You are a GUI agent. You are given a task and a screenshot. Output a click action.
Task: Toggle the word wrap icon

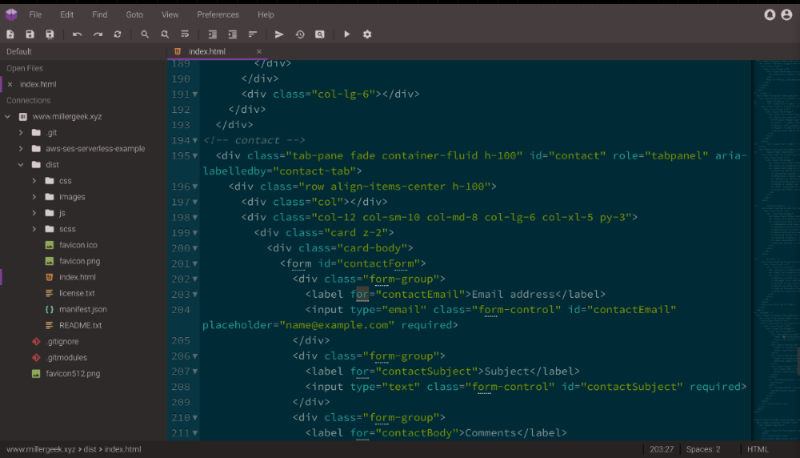(185, 34)
